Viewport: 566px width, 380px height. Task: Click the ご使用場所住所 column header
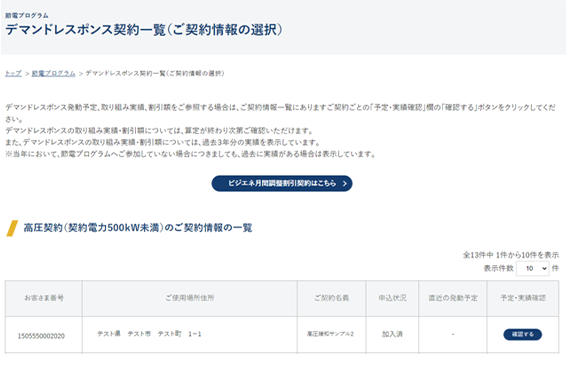190,298
